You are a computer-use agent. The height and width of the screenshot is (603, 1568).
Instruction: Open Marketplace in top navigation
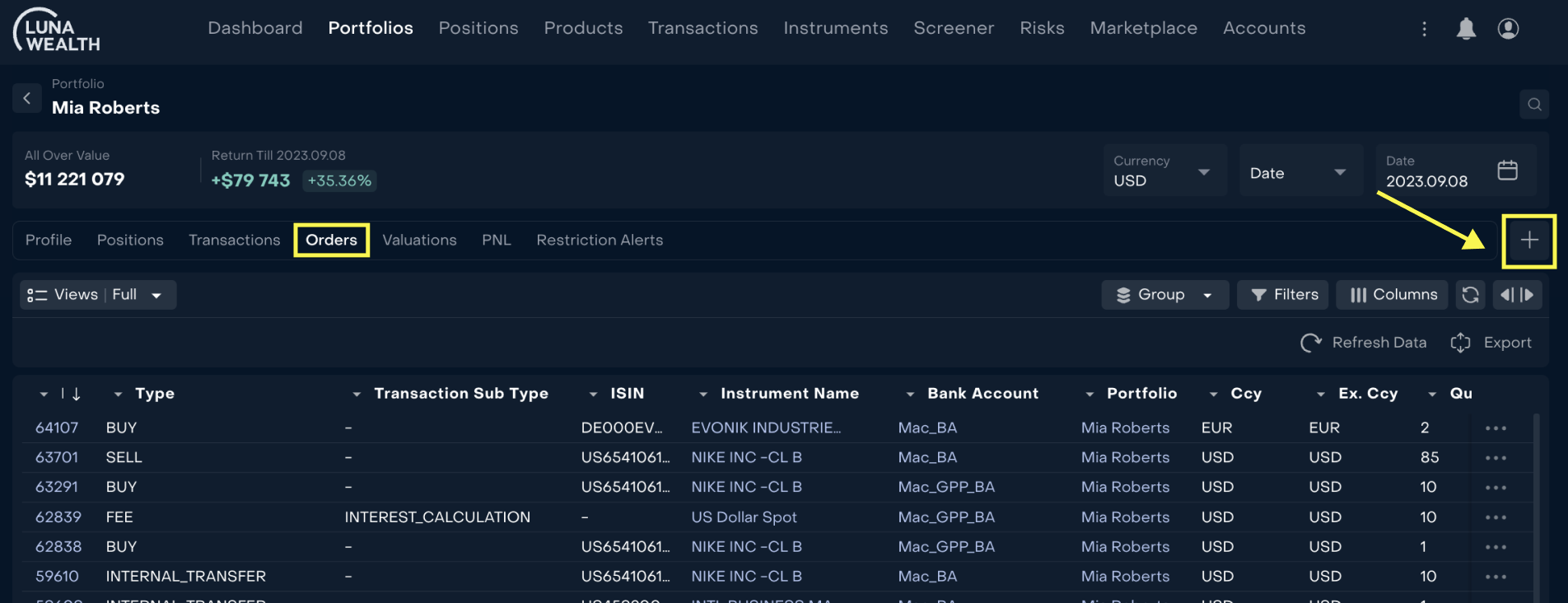coord(1143,28)
